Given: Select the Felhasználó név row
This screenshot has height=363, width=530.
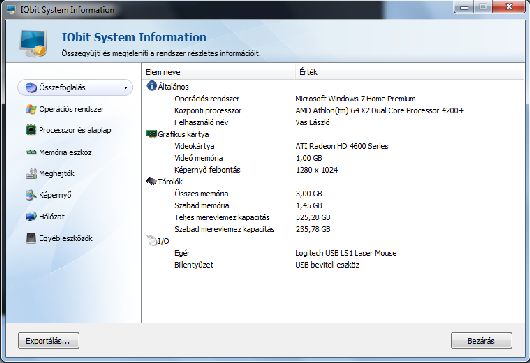Looking at the screenshot, I should (x=333, y=122).
